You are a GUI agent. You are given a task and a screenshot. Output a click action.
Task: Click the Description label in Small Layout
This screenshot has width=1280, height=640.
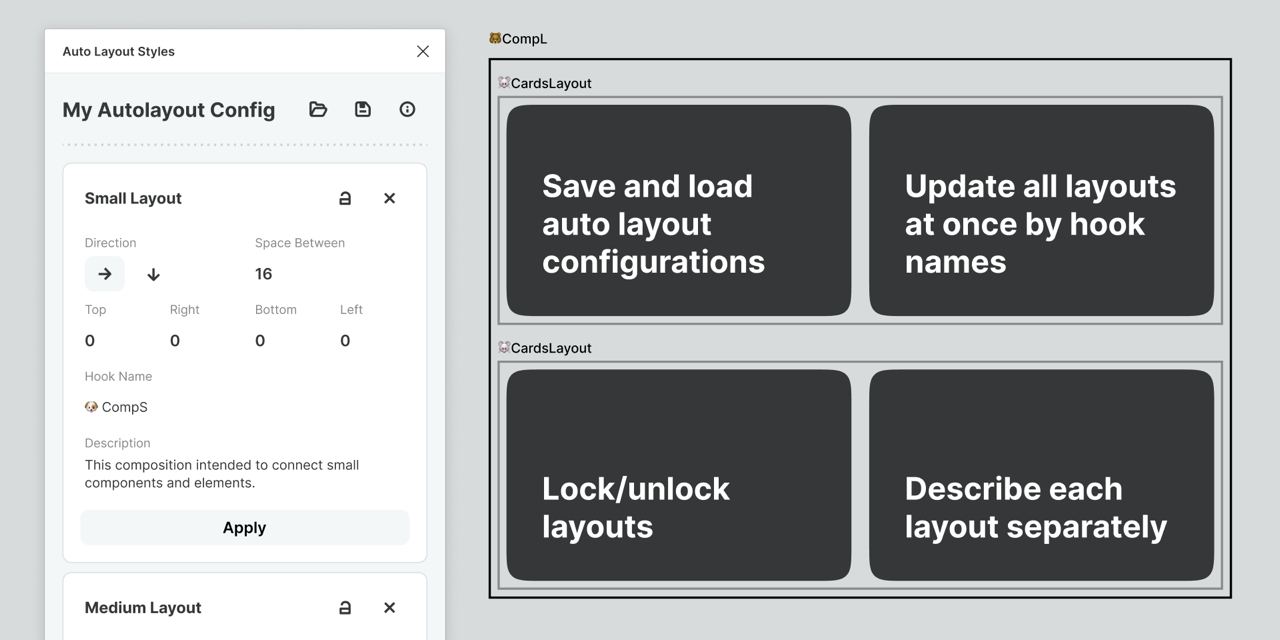tap(117, 443)
